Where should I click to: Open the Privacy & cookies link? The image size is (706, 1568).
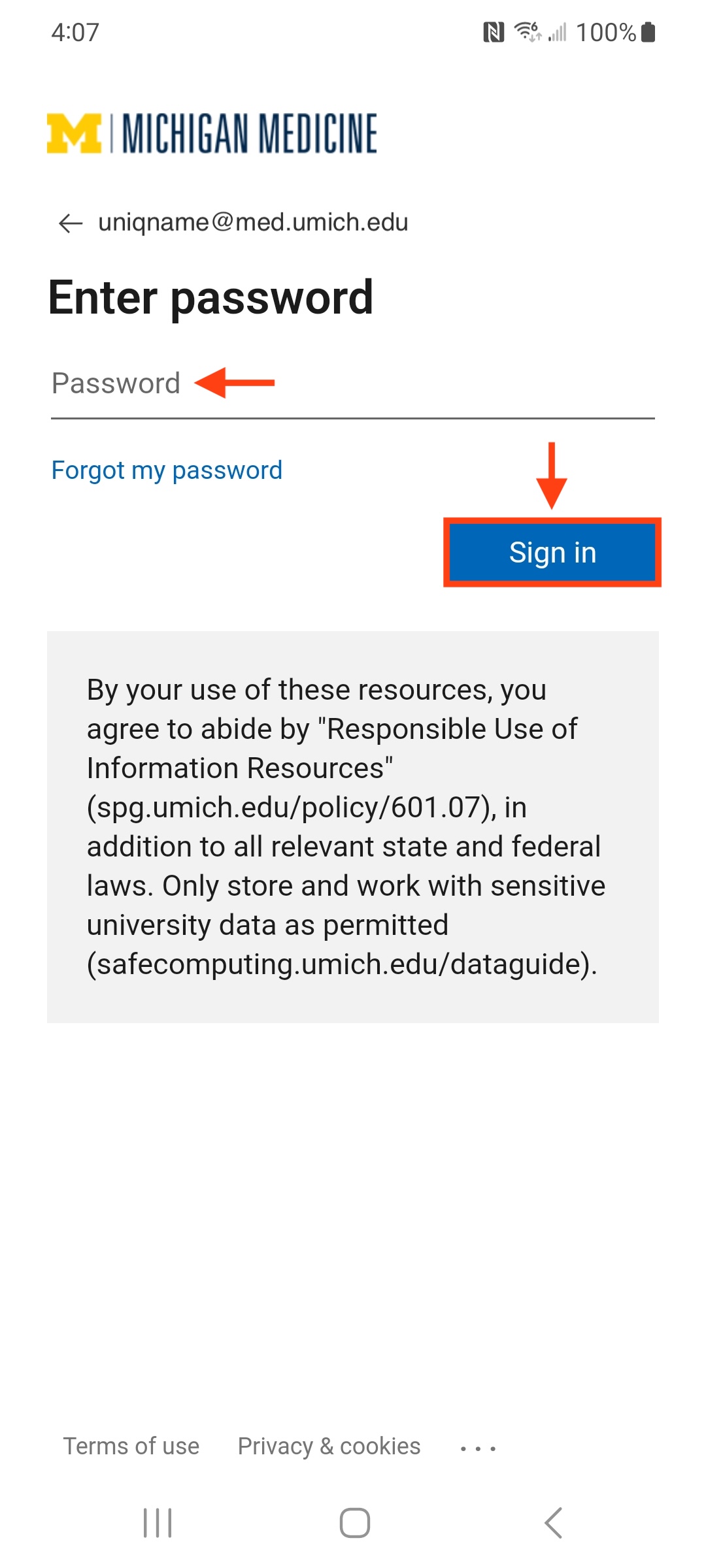coord(329,1446)
